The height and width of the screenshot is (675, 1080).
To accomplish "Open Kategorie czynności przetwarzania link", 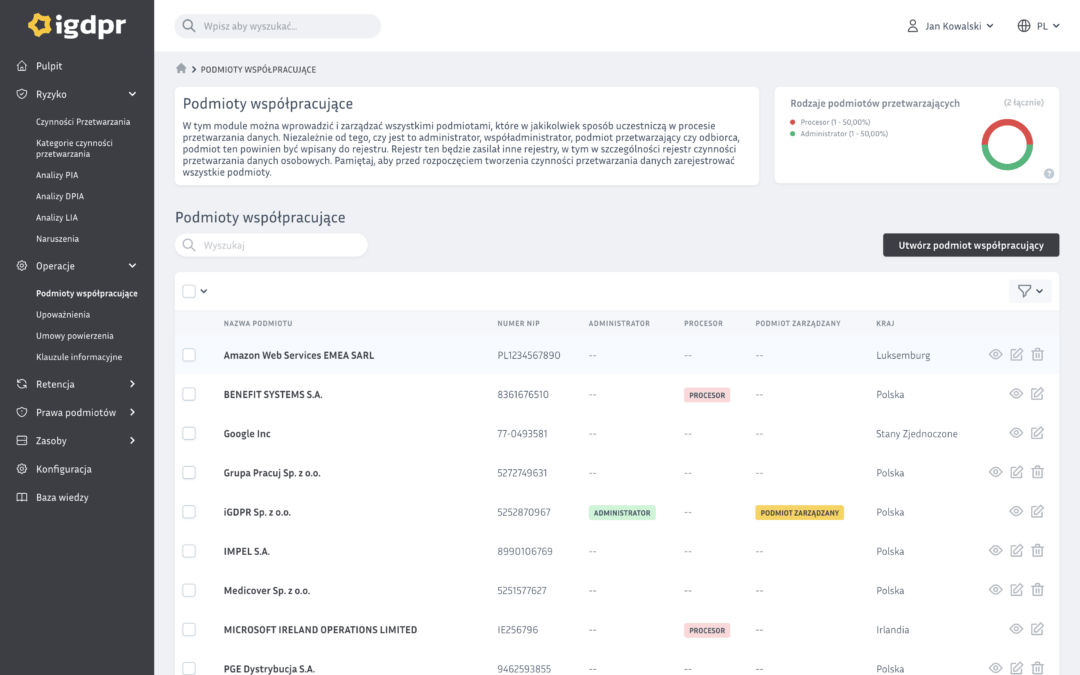I will pyautogui.click(x=74, y=148).
